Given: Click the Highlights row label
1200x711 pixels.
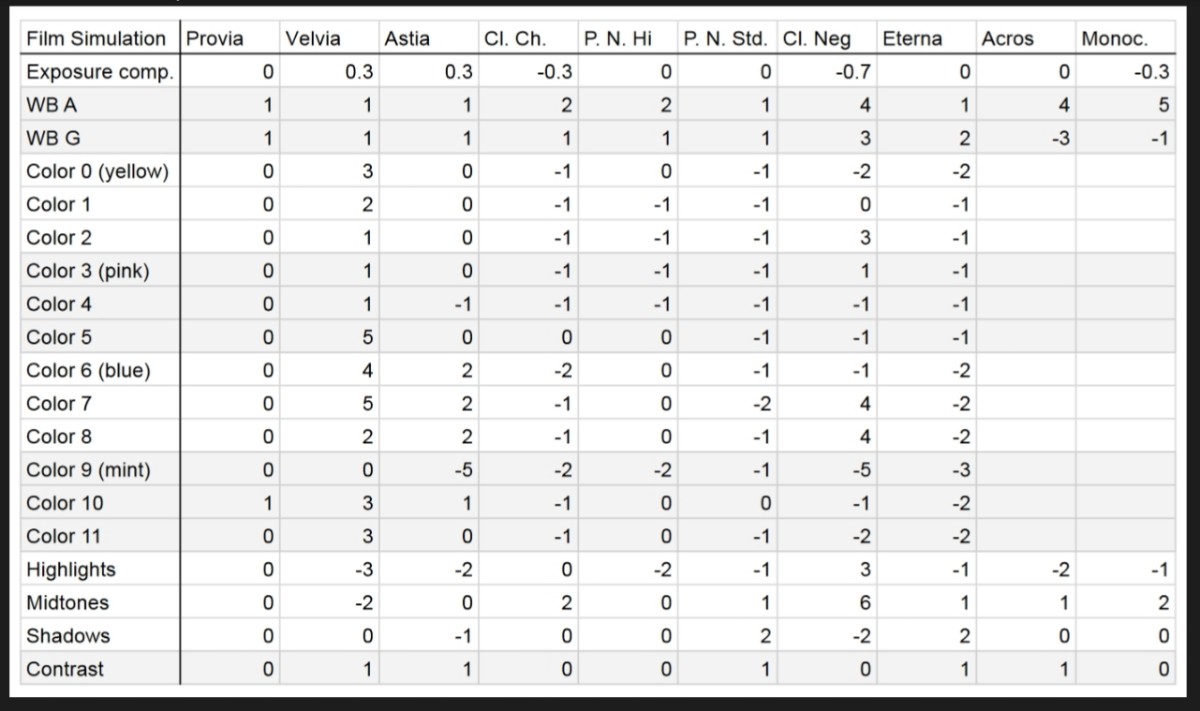Looking at the screenshot, I should tap(71, 569).
